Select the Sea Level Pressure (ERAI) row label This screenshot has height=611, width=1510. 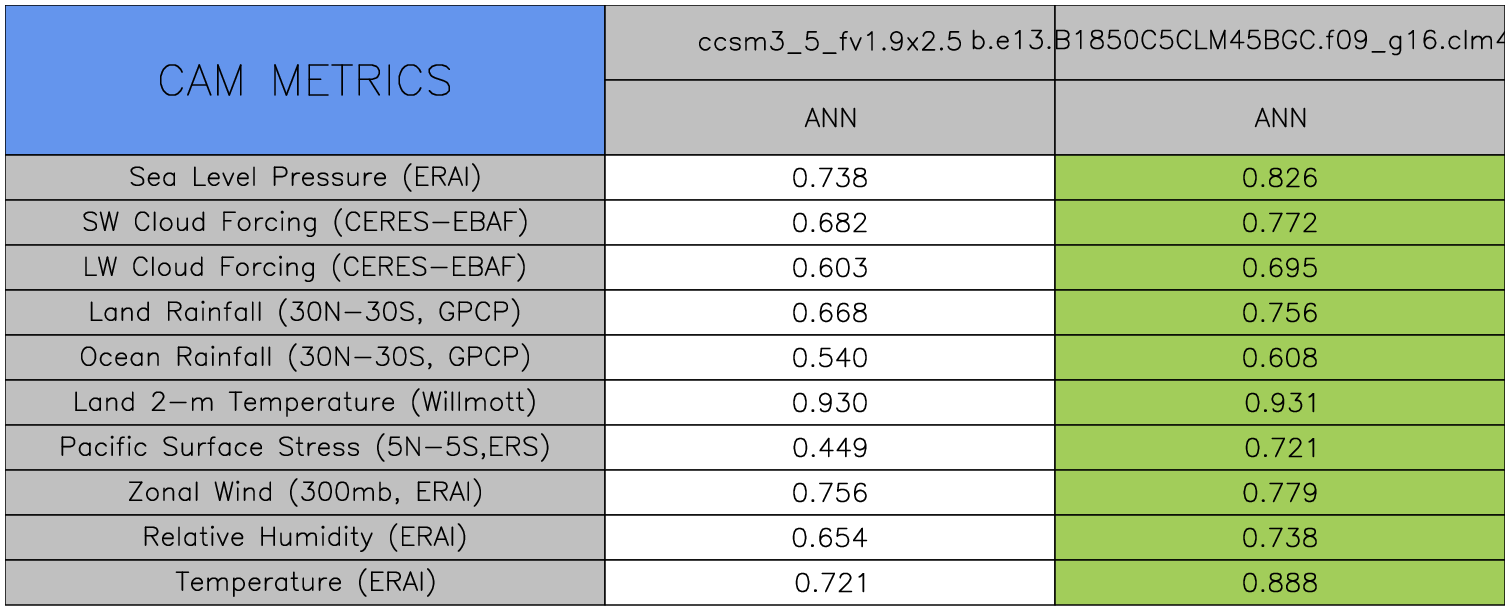point(305,177)
